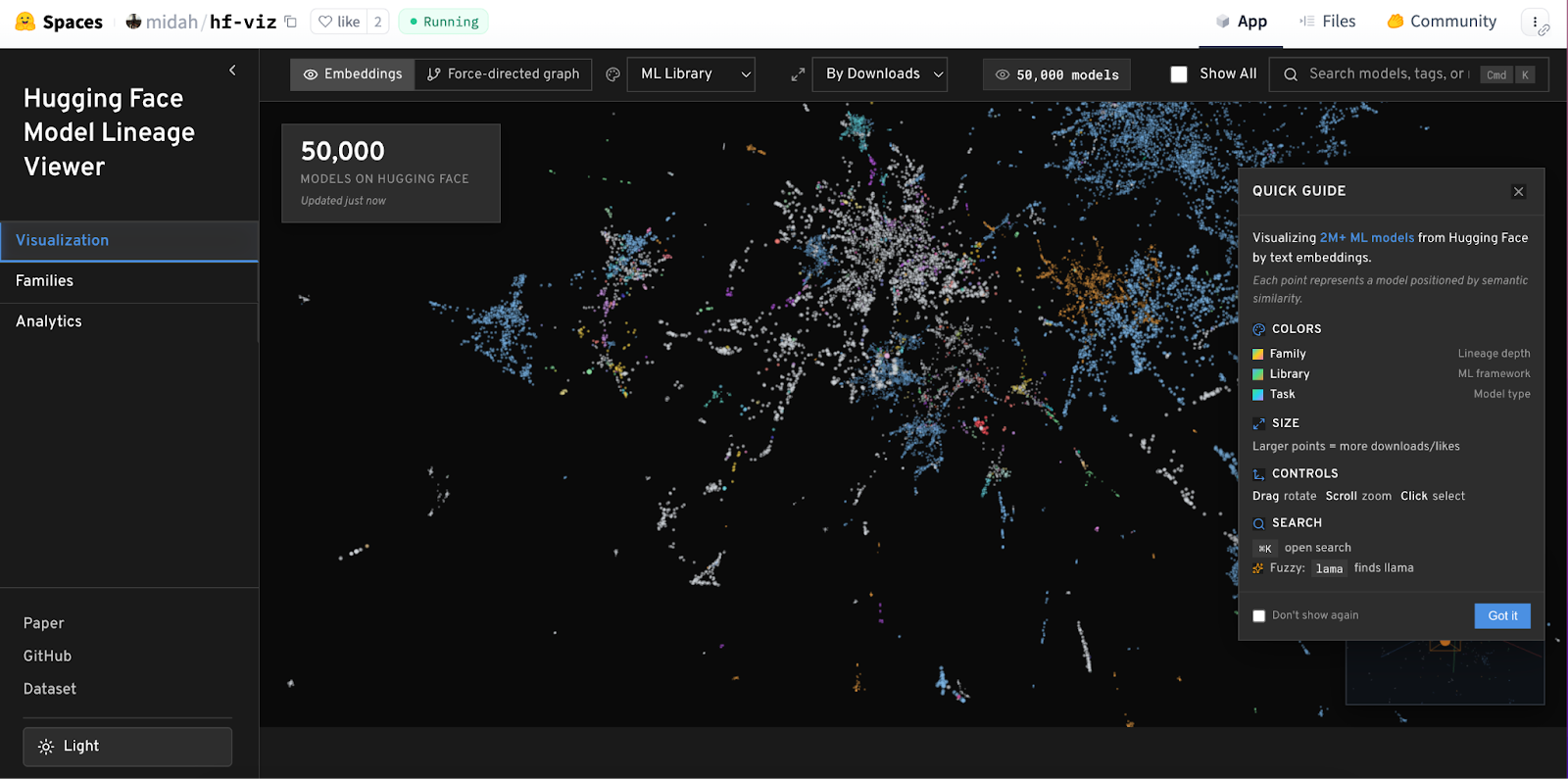Click the Controls icon in the guide

[x=1259, y=474]
